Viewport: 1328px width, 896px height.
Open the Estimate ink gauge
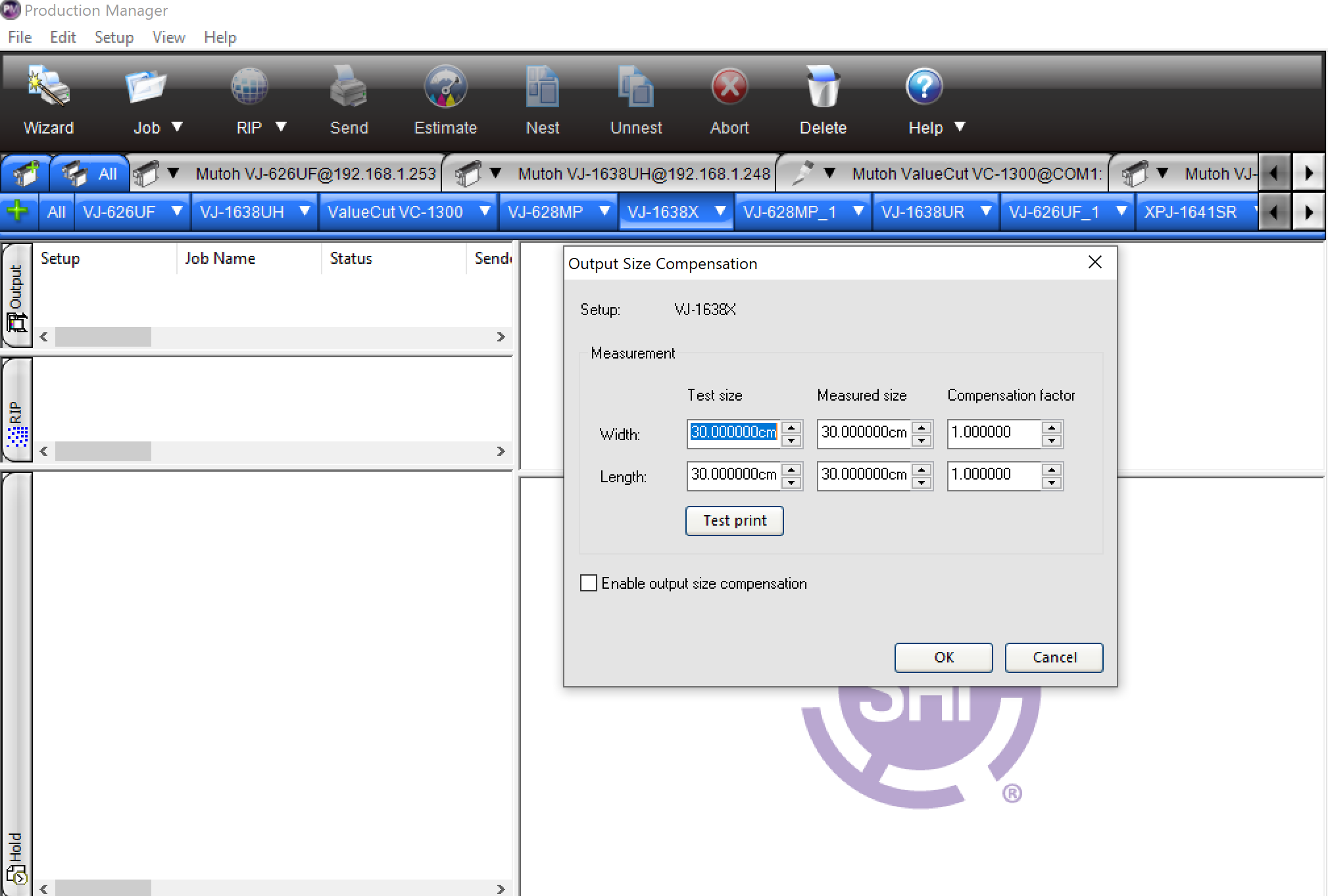445,86
